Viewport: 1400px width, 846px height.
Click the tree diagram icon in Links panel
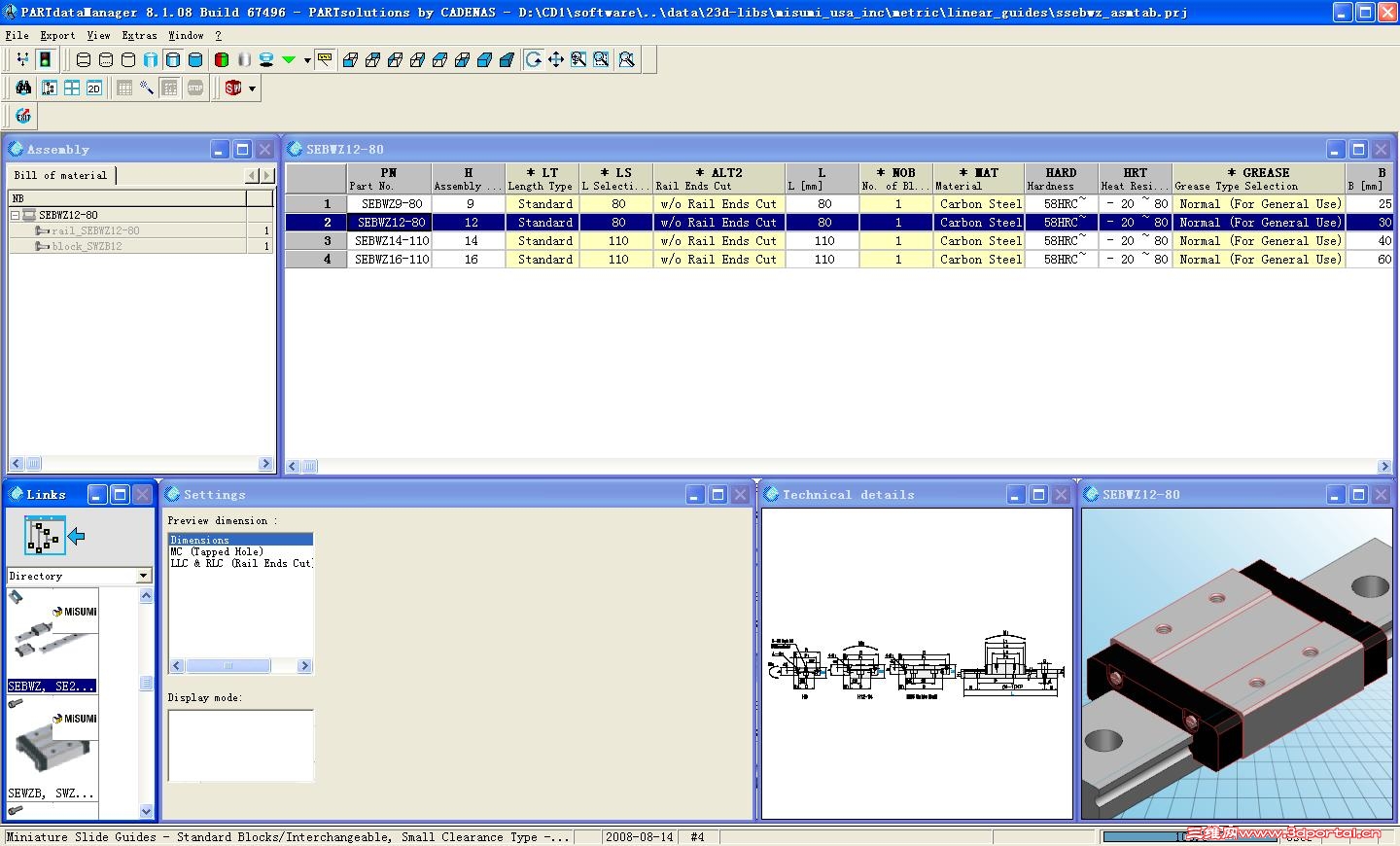45,535
